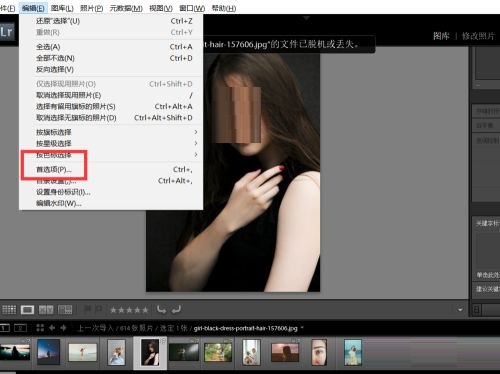Choose 全选(A) menu entry
Viewport: 500px width, 374px height.
(111, 47)
